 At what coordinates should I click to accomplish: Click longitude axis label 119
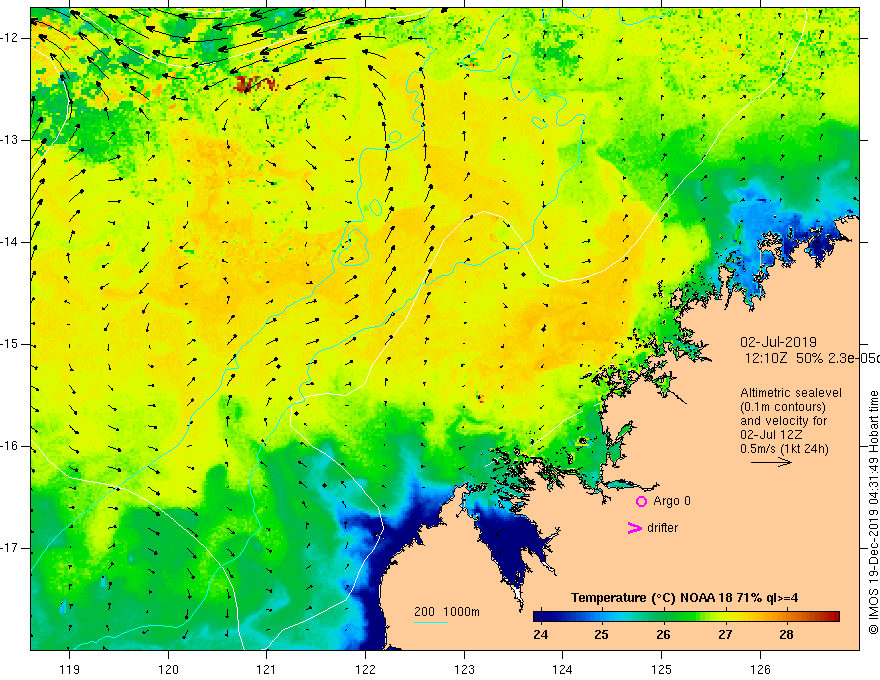70,669
